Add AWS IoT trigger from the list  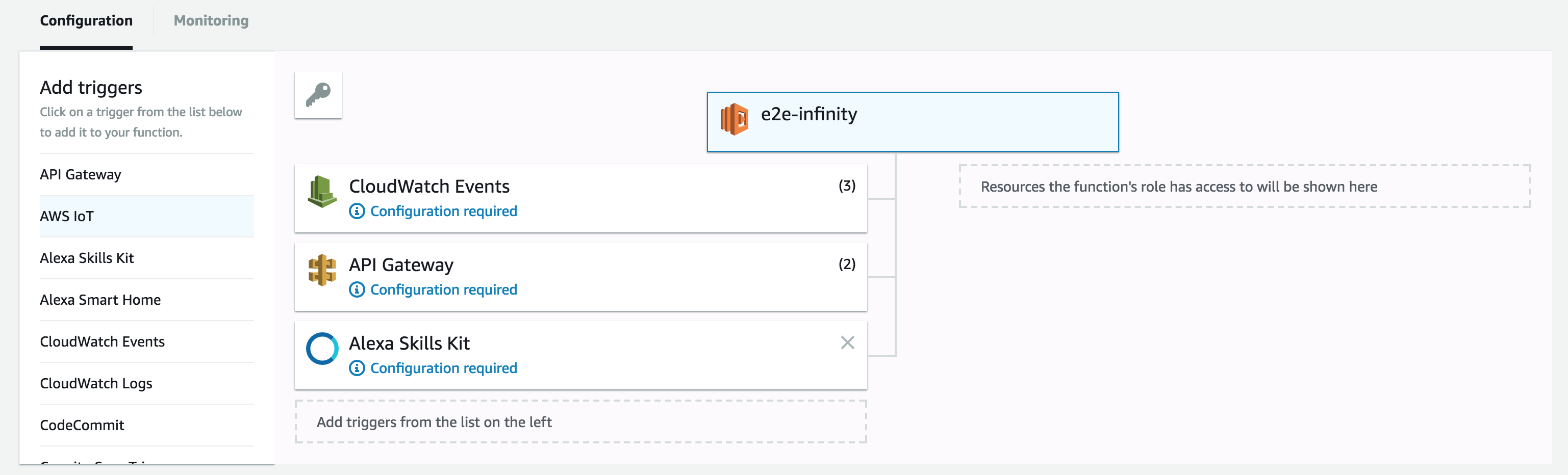(x=147, y=217)
